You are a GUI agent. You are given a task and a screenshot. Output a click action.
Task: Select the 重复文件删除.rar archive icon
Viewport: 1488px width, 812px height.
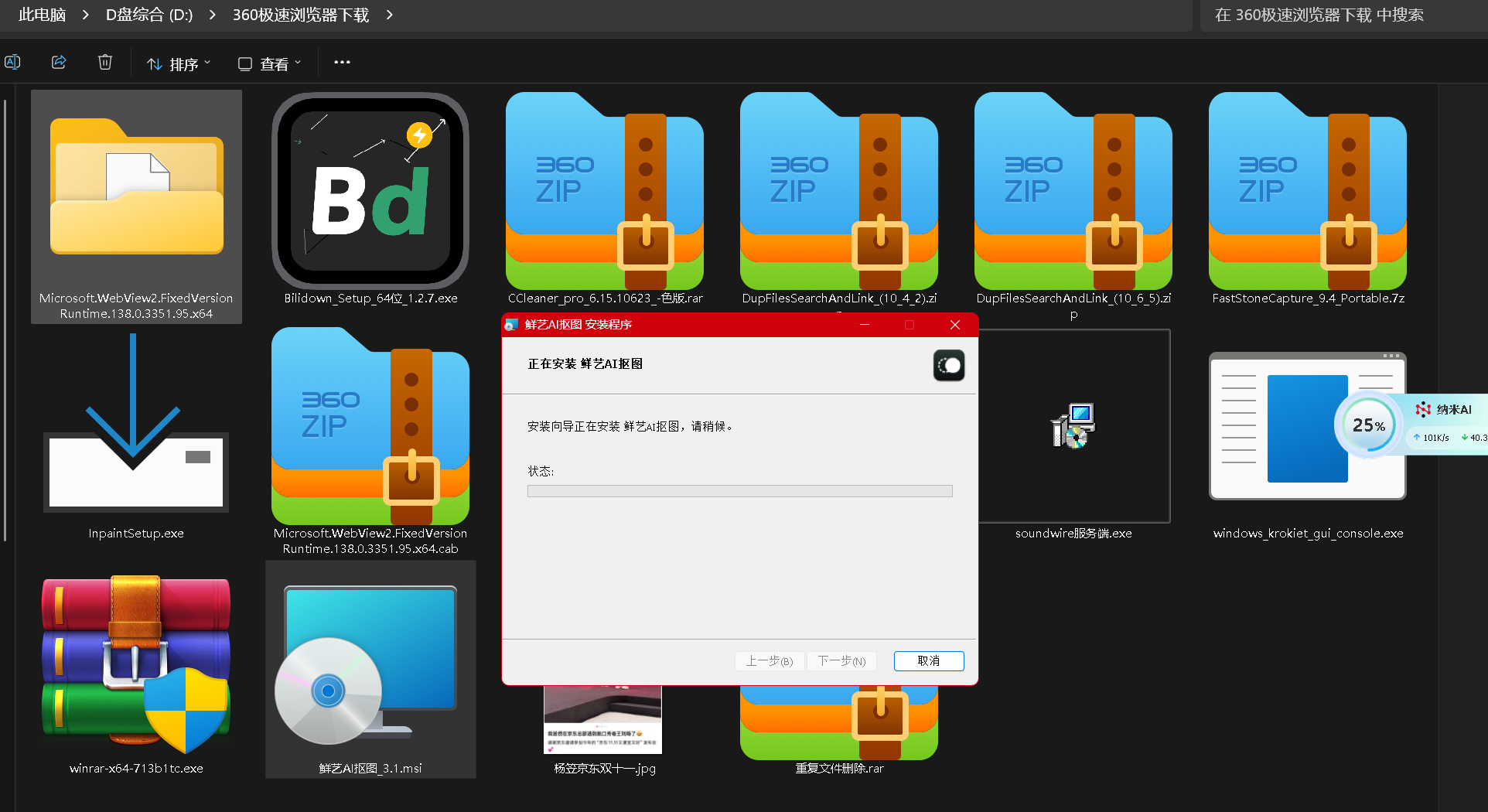[x=839, y=722]
